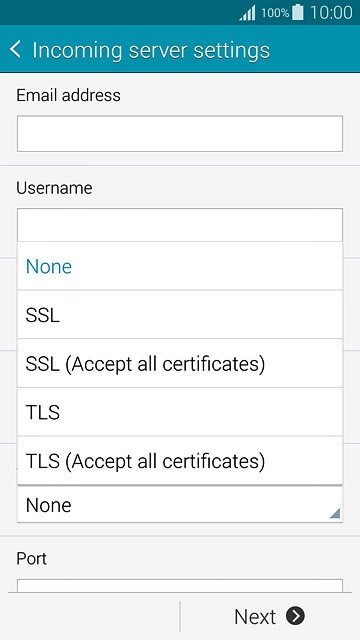The width and height of the screenshot is (360, 640).
Task: Tap the dropdown triangle on security field
Action: 335,513
